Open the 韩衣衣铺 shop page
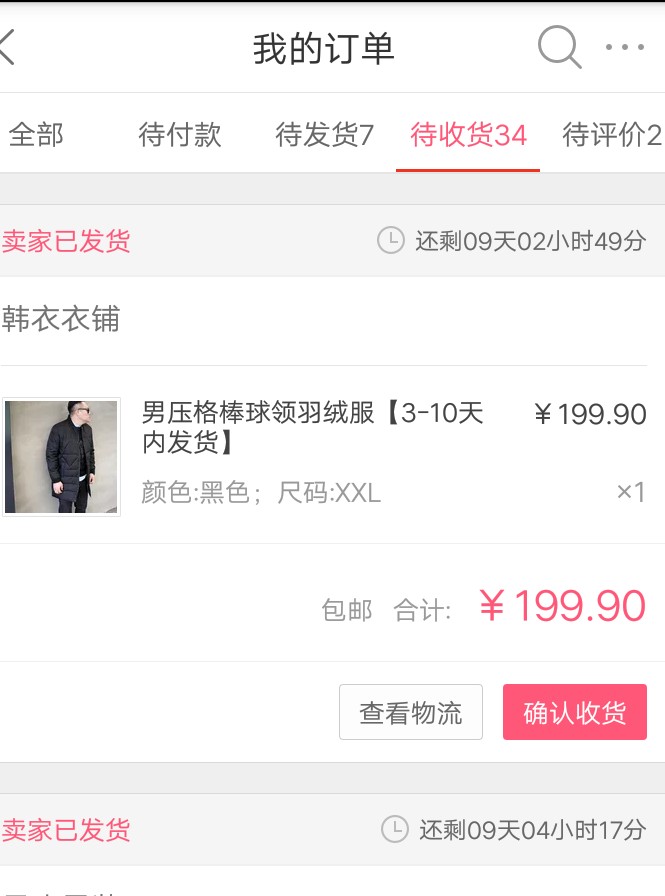665x896 pixels. pyautogui.click(x=60, y=320)
